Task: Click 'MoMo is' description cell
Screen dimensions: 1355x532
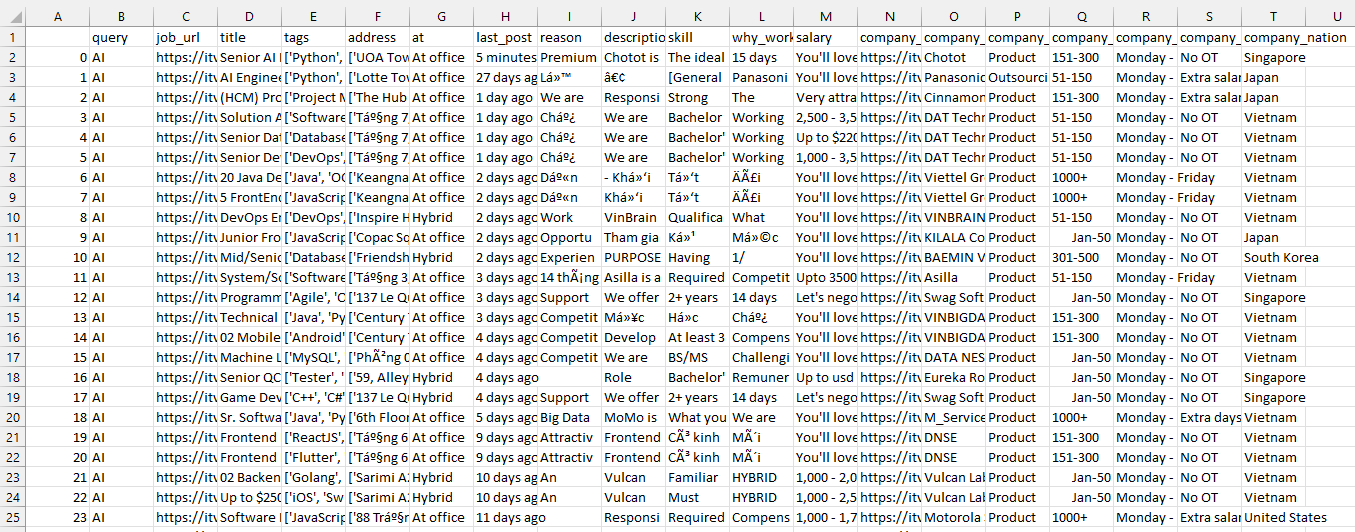Action: pyautogui.click(x=633, y=417)
